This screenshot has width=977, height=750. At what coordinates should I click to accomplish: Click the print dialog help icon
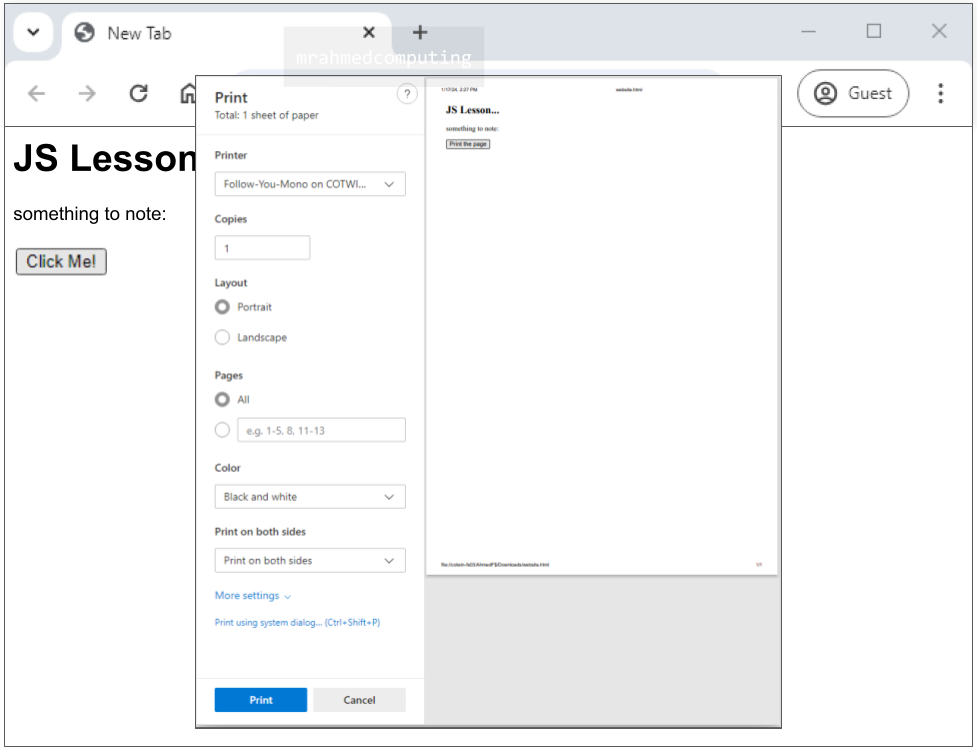tap(407, 94)
